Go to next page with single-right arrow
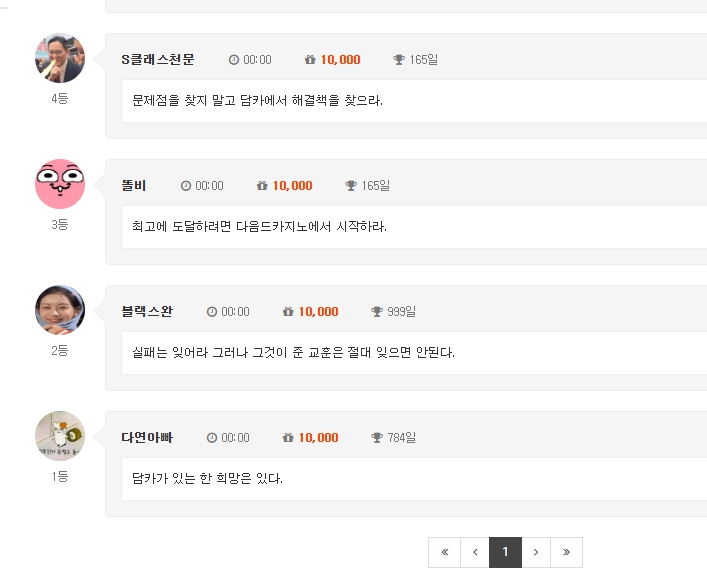Viewport: 707px width, 587px height. click(536, 552)
